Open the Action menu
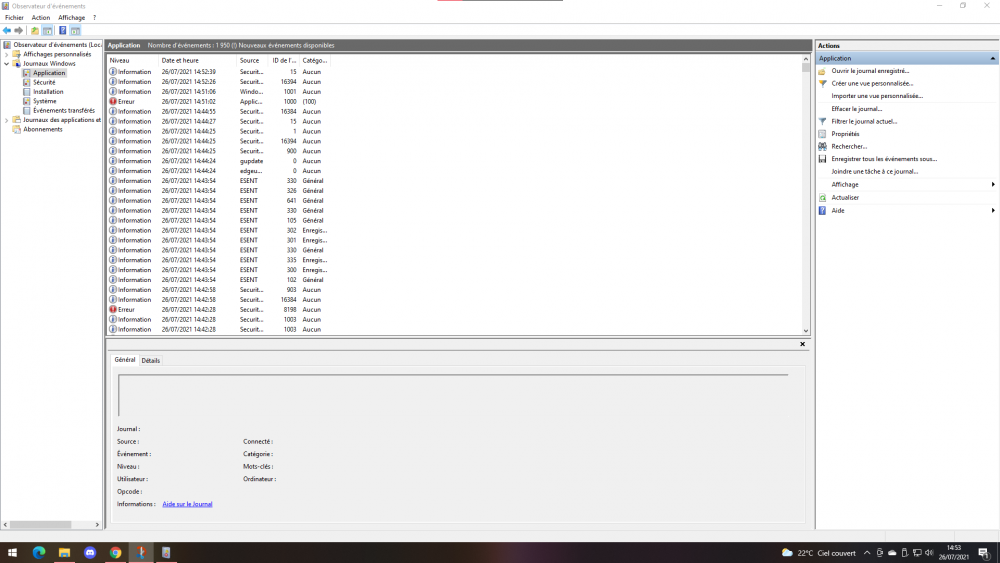1000x563 pixels. pos(41,18)
